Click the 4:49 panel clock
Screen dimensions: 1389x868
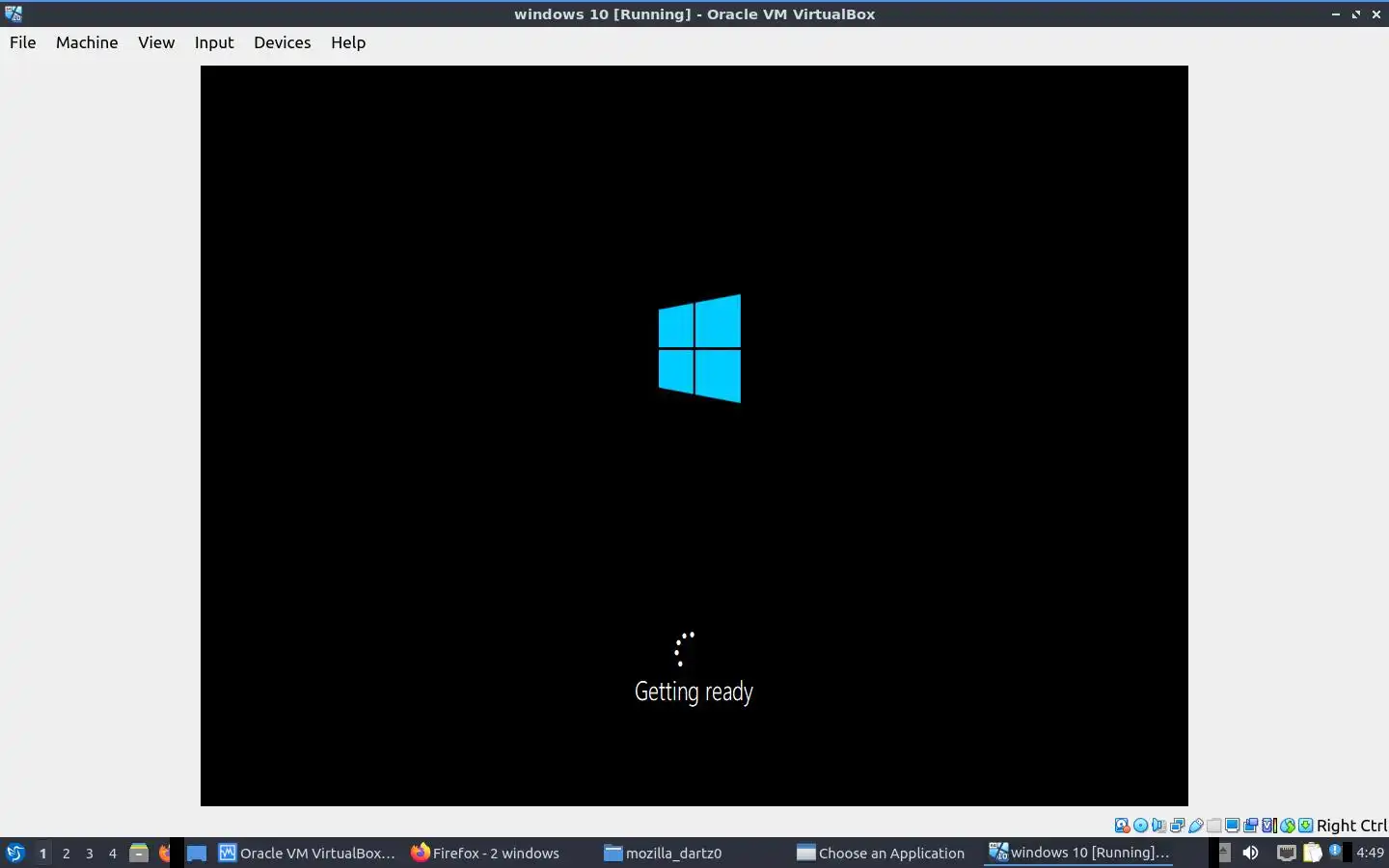coord(1370,853)
